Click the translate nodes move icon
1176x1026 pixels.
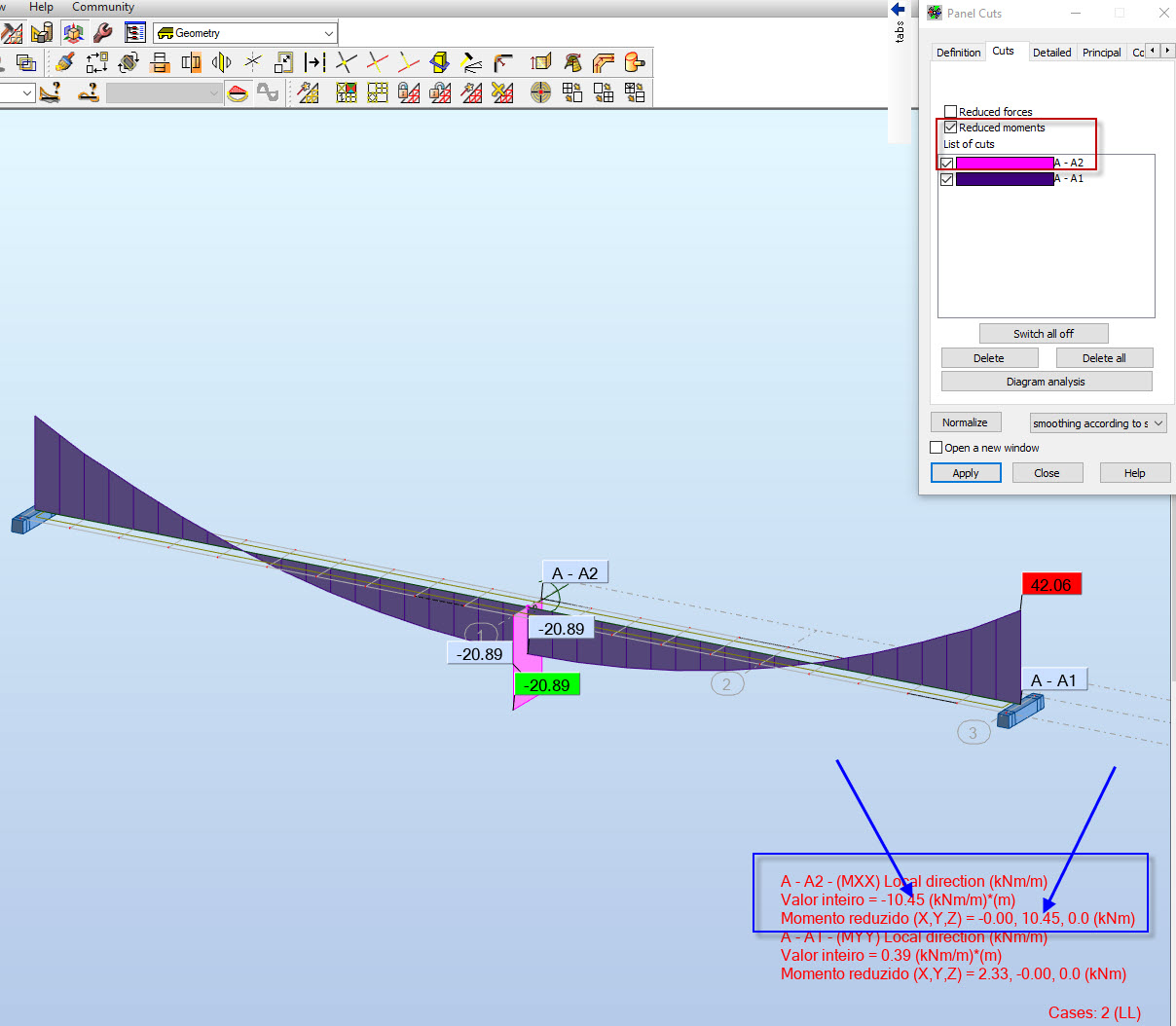[x=97, y=63]
